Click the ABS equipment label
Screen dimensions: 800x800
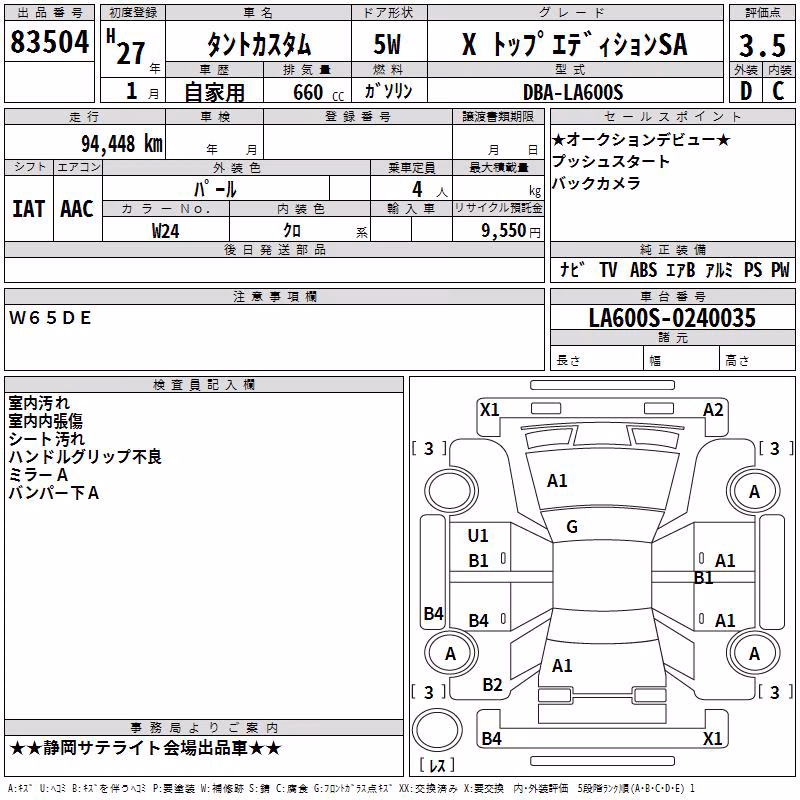click(643, 269)
